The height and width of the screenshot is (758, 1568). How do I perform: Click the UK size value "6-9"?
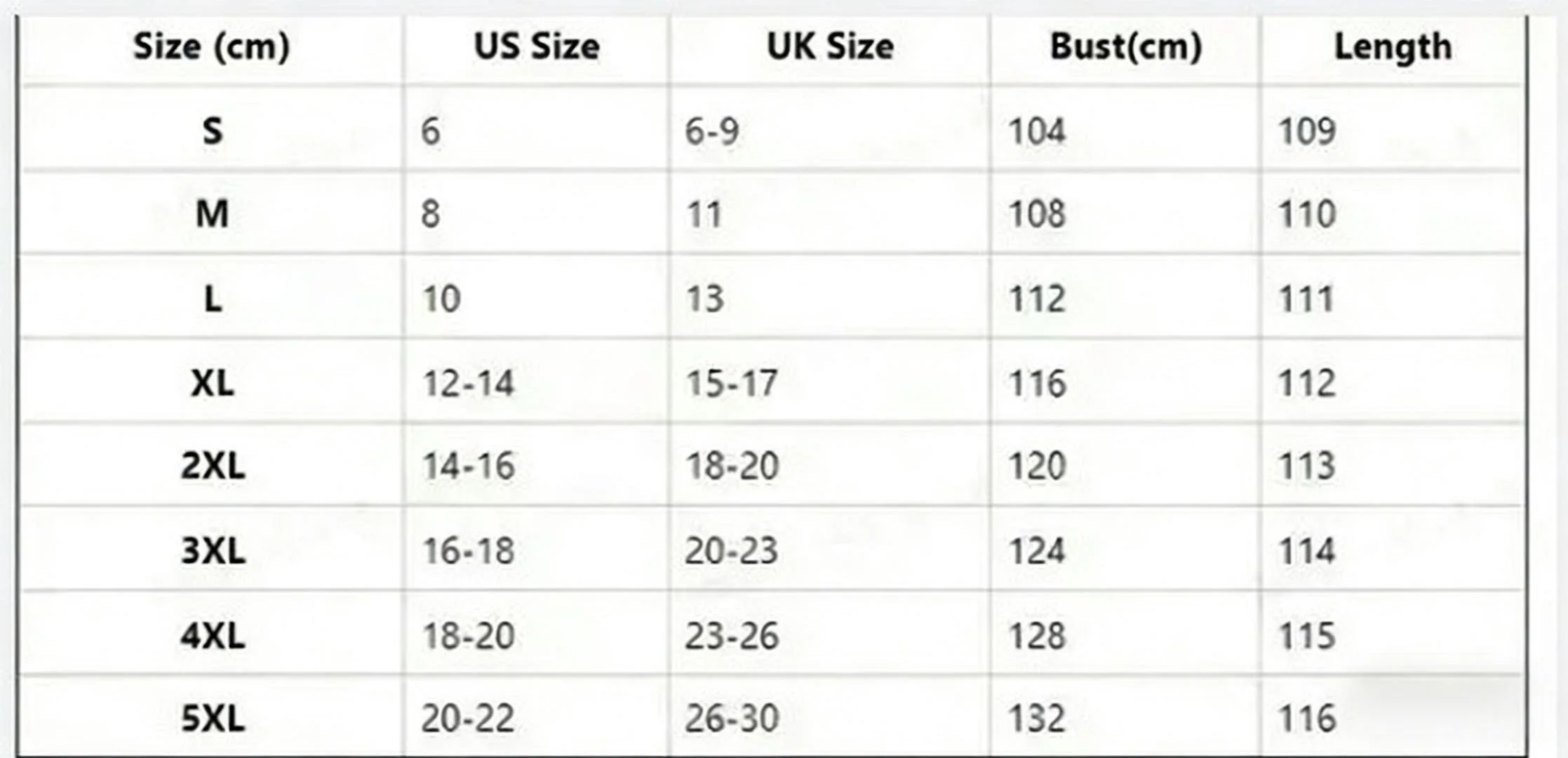pos(711,131)
